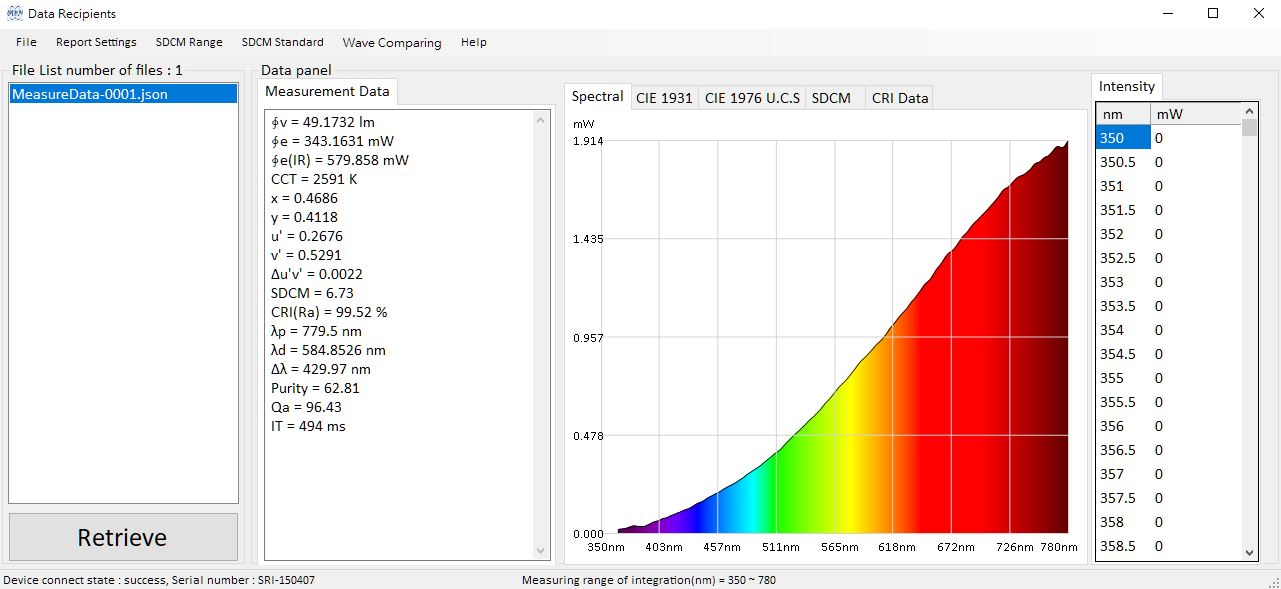The width and height of the screenshot is (1281, 589).
Task: Select the 350 nm row cell
Action: point(1122,138)
